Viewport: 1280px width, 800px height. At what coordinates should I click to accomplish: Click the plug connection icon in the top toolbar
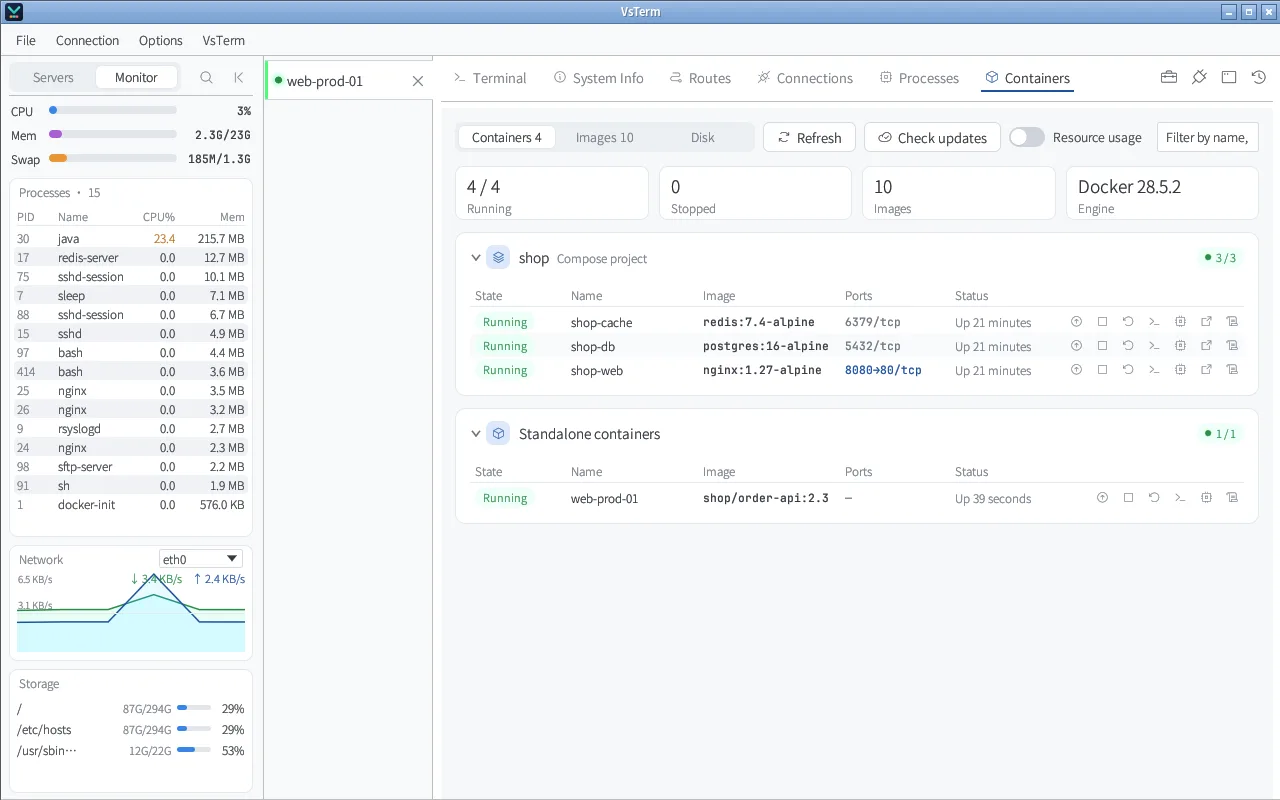pyautogui.click(x=1199, y=78)
